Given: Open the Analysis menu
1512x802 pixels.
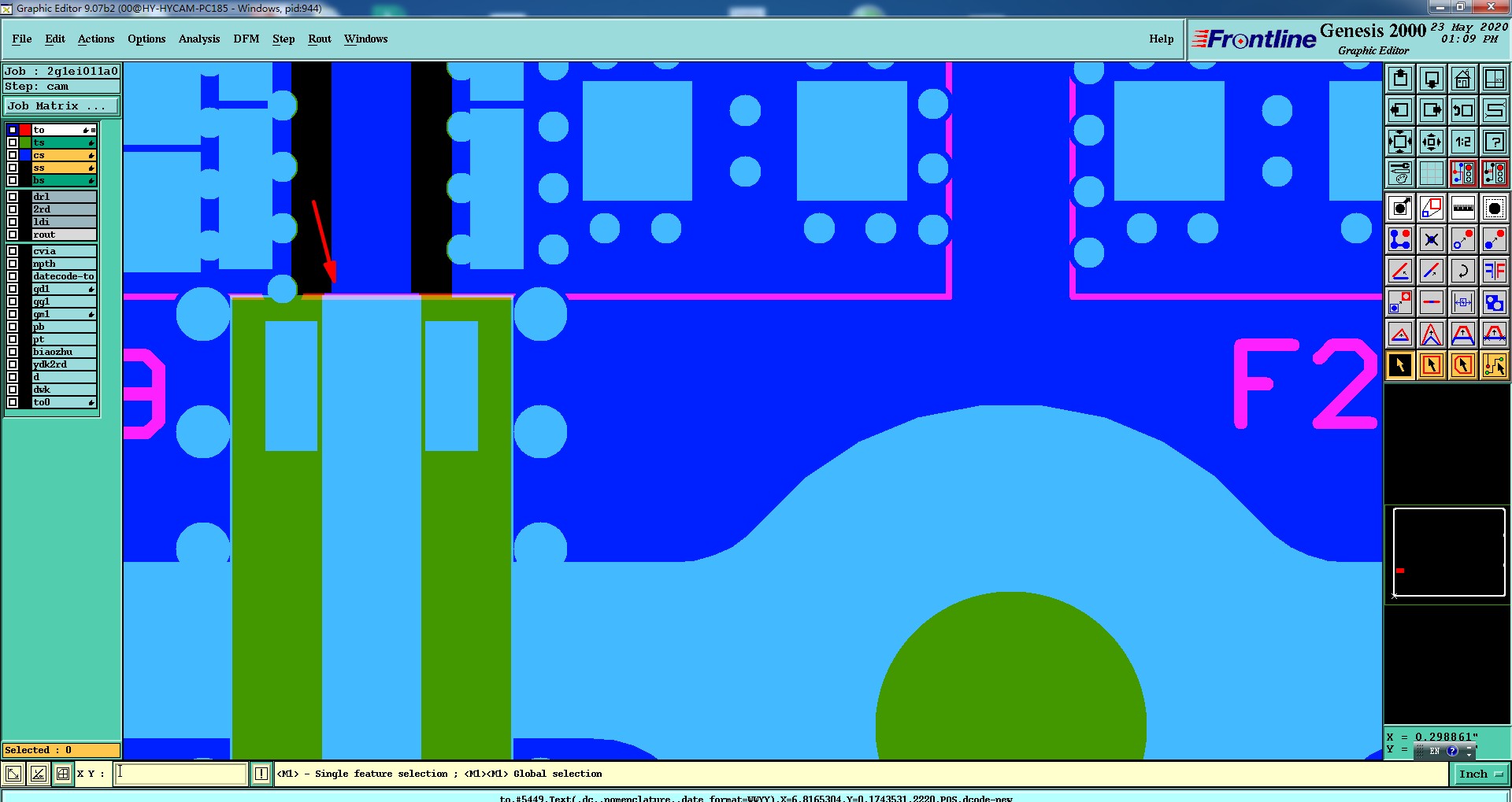Looking at the screenshot, I should 199,39.
